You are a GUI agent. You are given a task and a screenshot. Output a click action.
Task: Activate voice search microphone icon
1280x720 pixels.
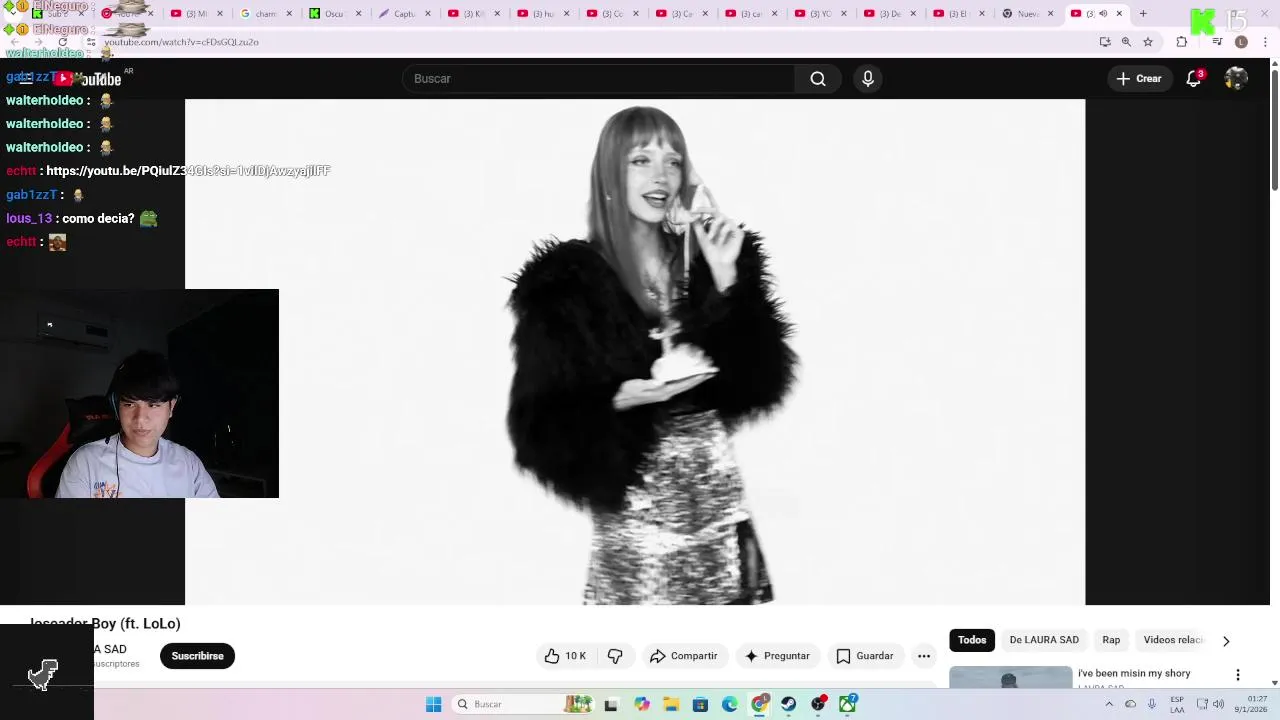(868, 79)
